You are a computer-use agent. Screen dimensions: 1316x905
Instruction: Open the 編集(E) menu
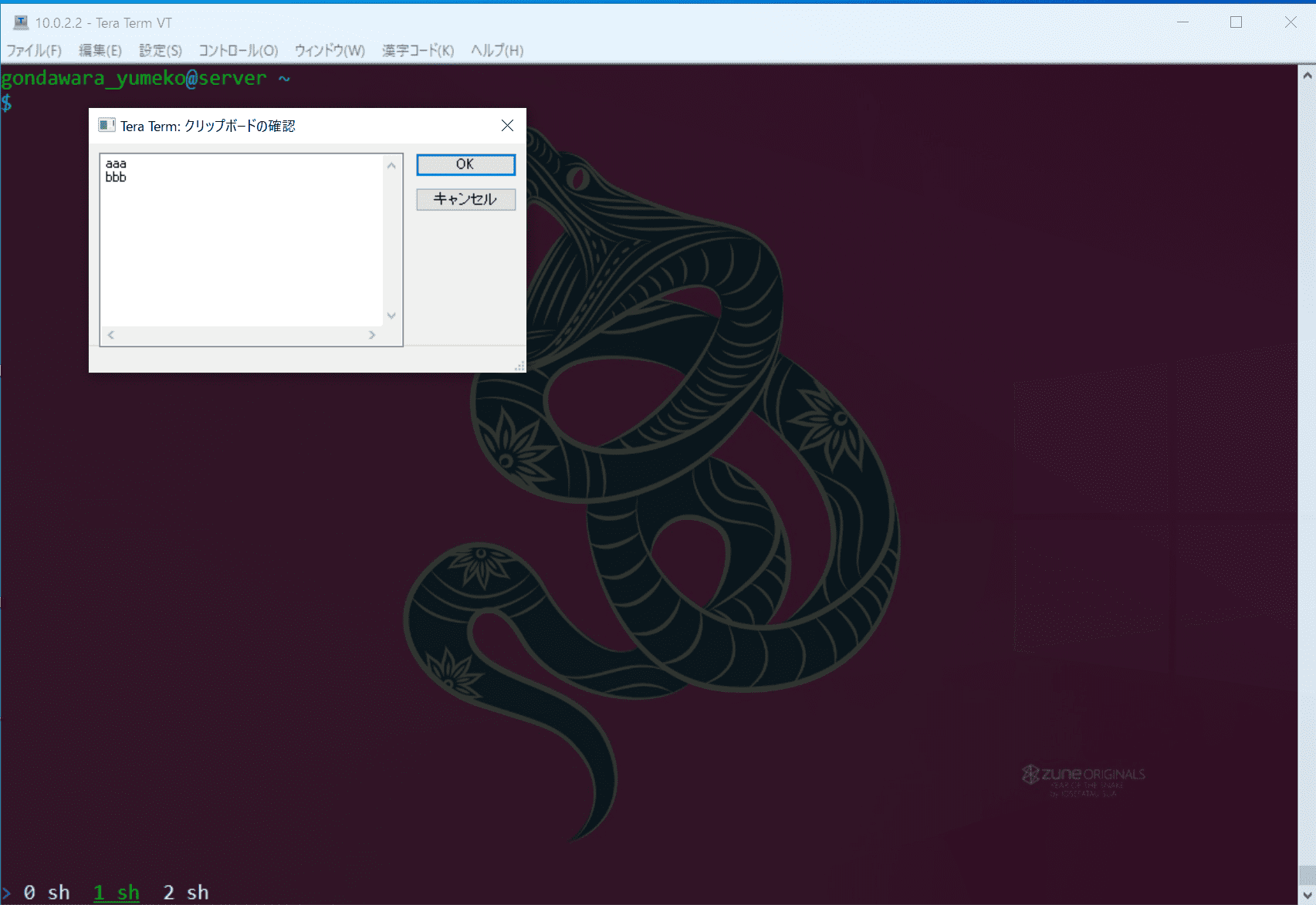click(100, 50)
